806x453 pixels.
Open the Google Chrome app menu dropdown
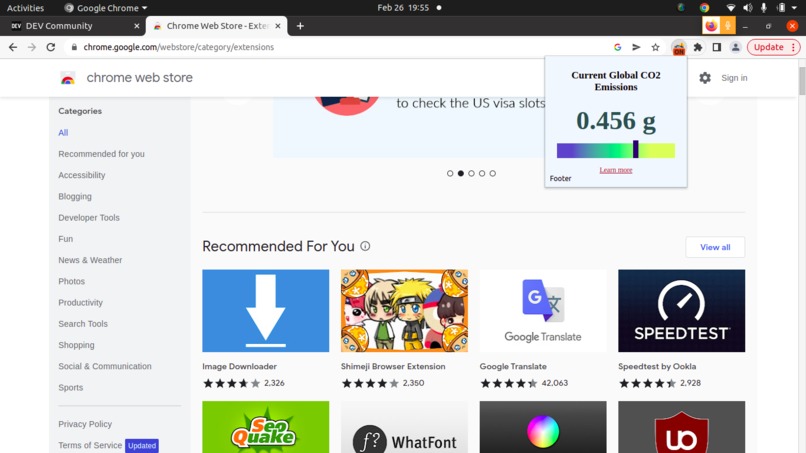pyautogui.click(x=106, y=8)
